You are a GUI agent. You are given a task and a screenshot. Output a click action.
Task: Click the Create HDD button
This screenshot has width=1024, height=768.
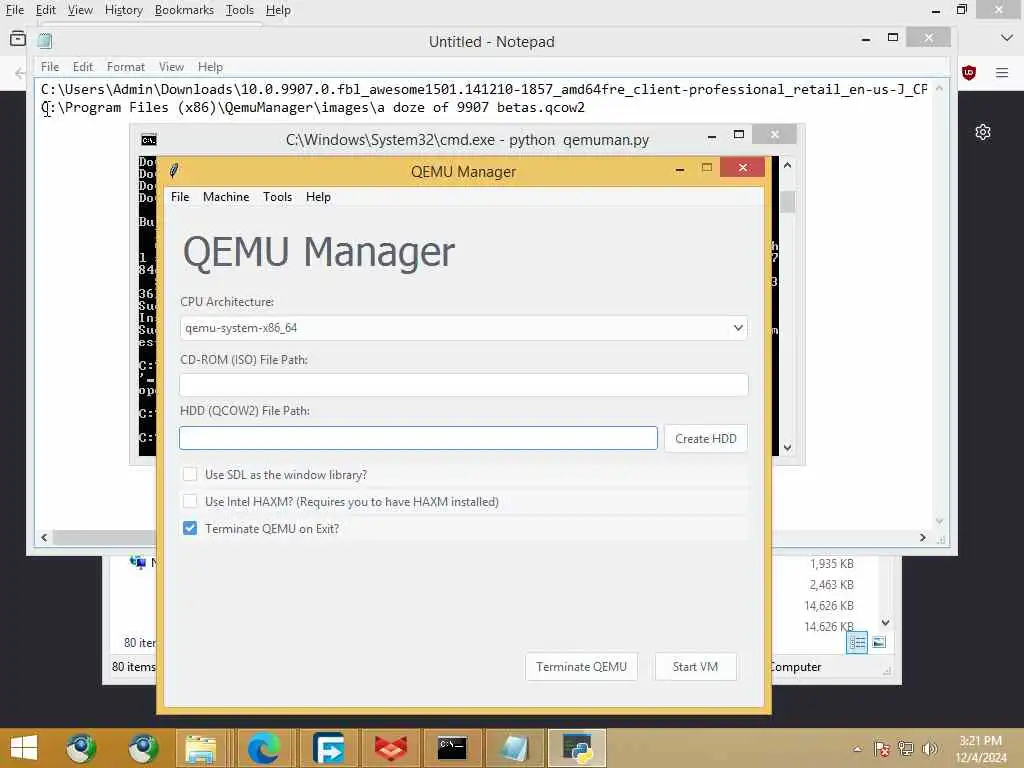[x=705, y=438]
